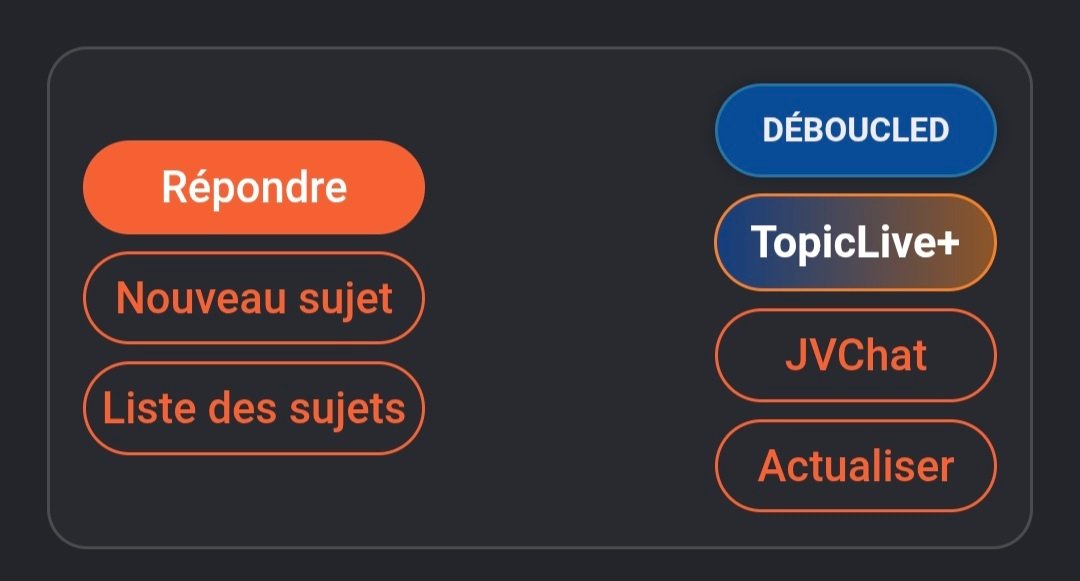Refresh the page with Actualiser
The width and height of the screenshot is (1080, 581).
(x=856, y=466)
